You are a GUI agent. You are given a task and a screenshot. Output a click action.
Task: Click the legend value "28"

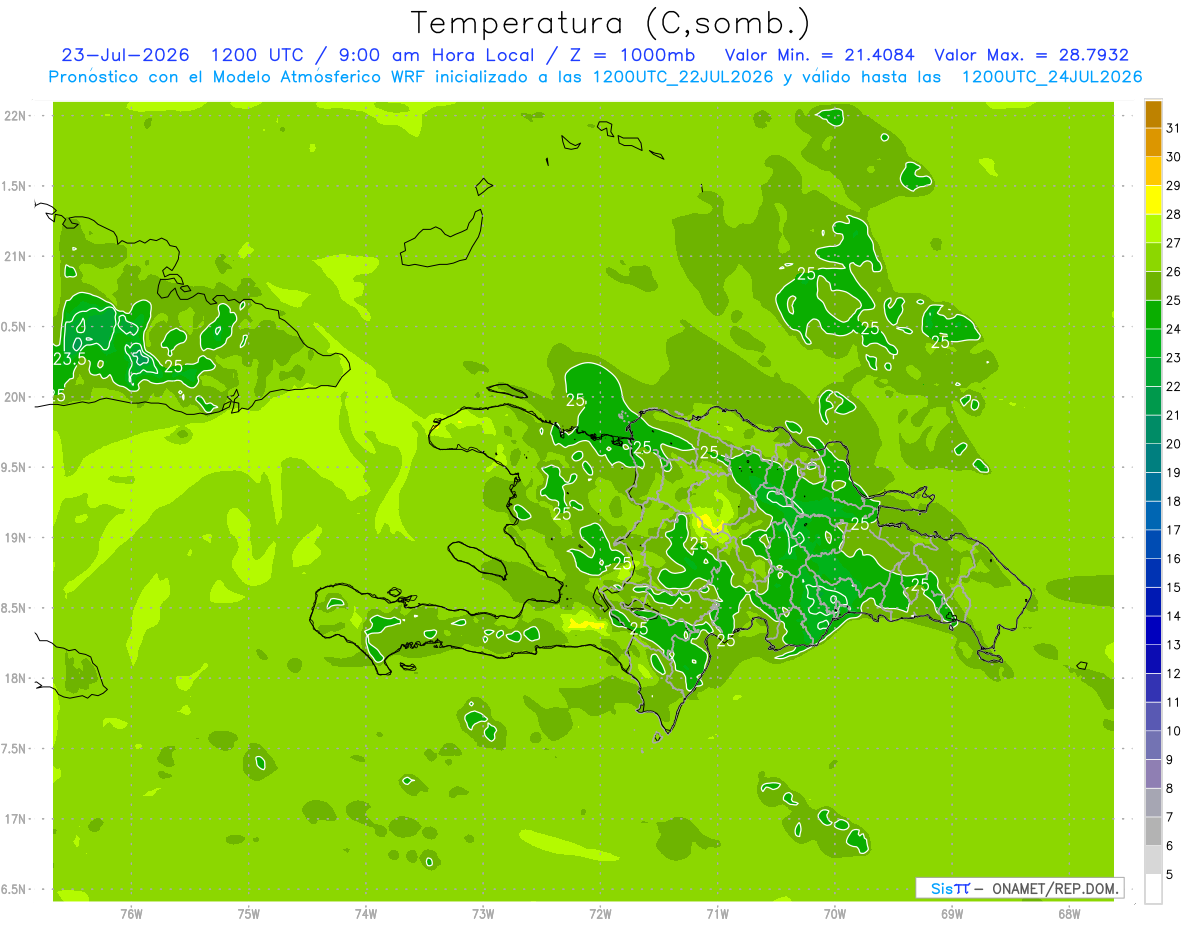point(1174,214)
